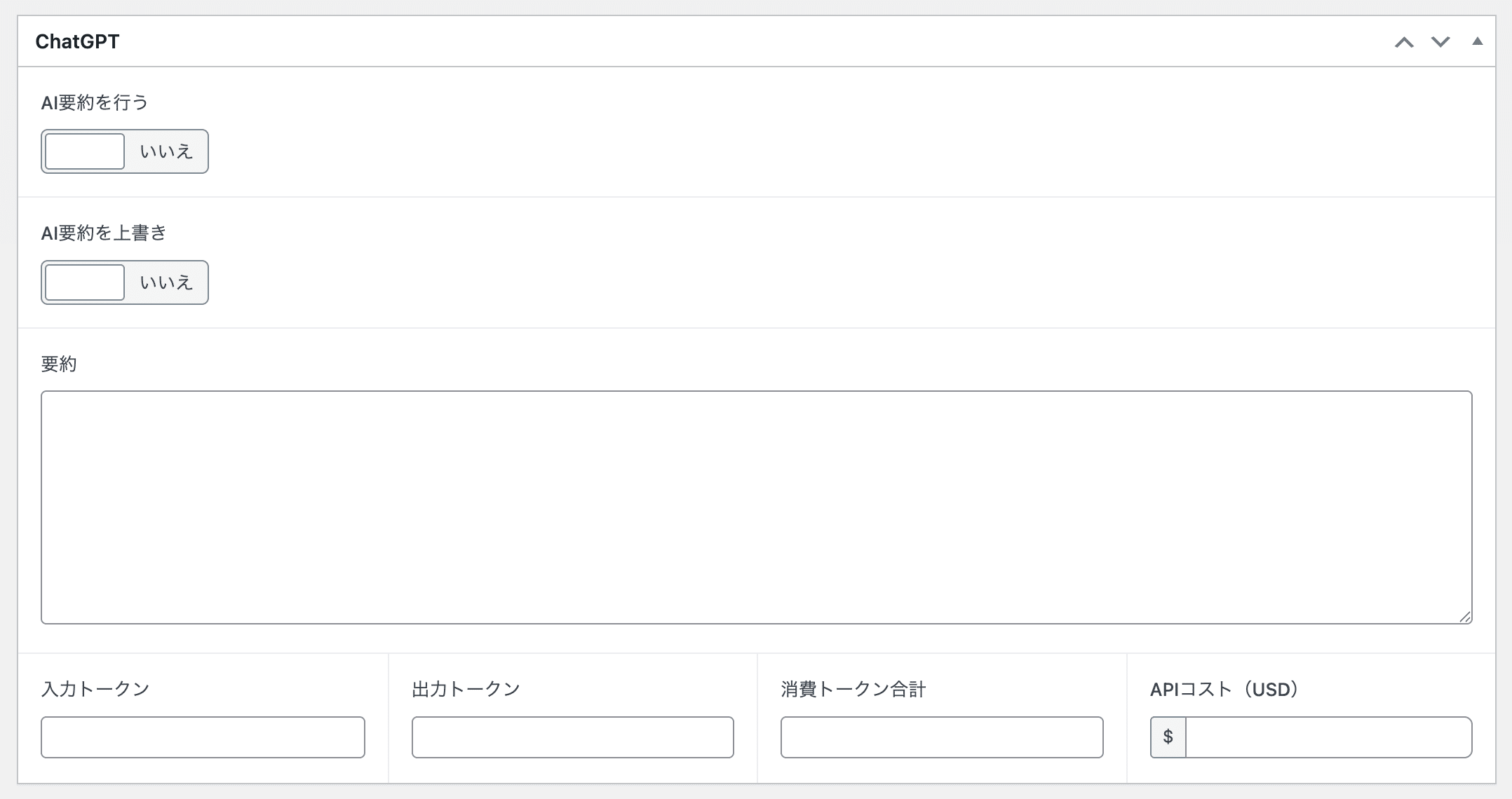This screenshot has width=1512, height=799.
Task: Click the APIコスト (USD) input field
Action: (1328, 737)
